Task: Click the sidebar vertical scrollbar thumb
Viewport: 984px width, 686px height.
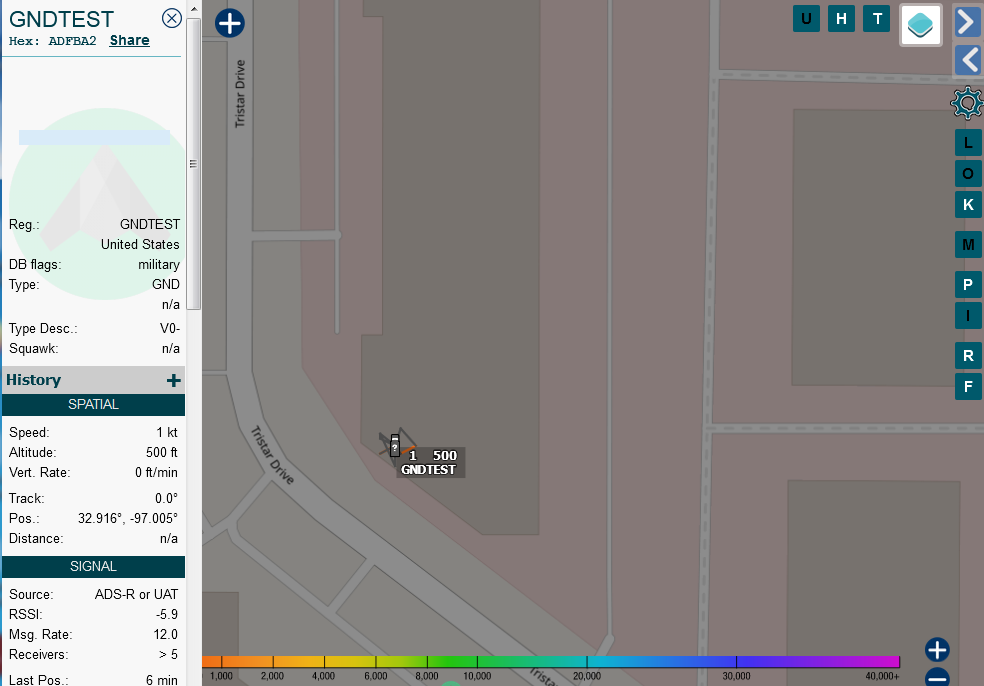Action: [194, 164]
